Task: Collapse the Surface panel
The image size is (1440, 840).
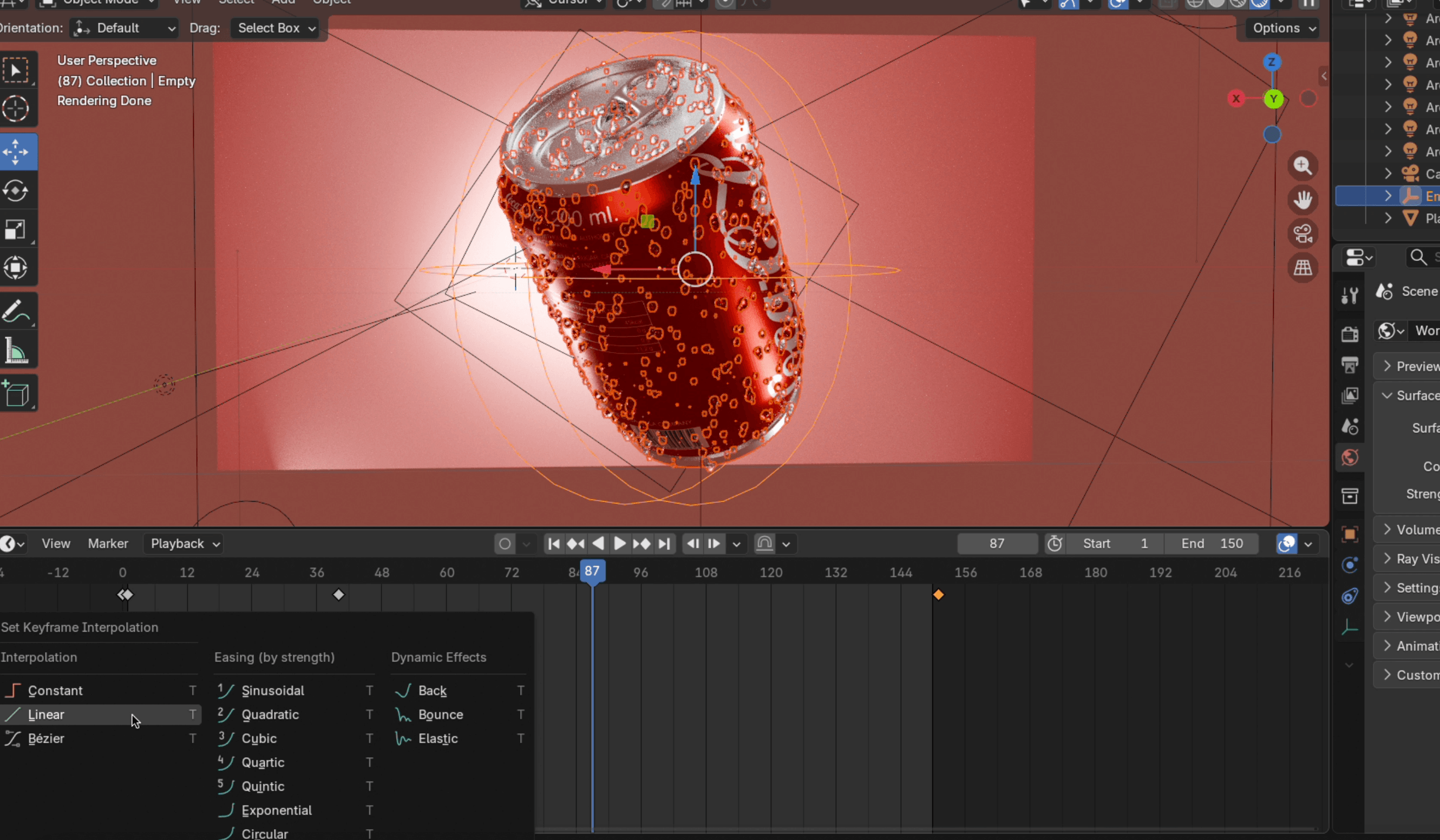Action: pos(1387,396)
